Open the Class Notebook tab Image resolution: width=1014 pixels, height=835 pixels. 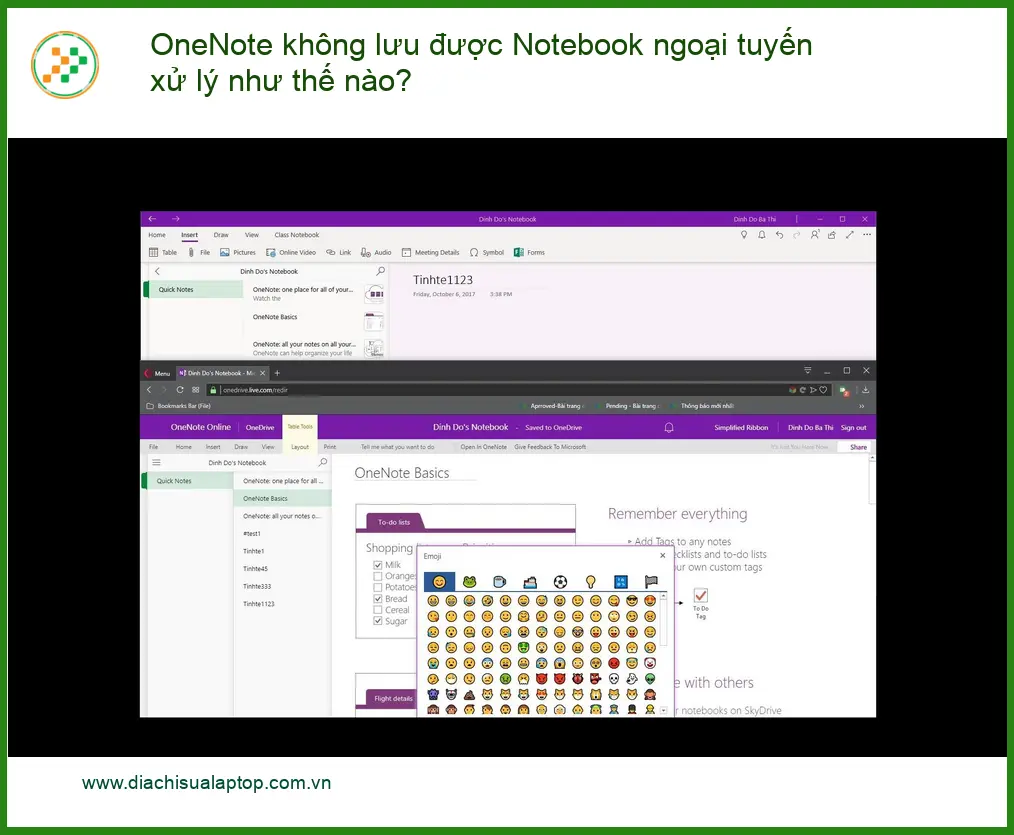point(297,235)
